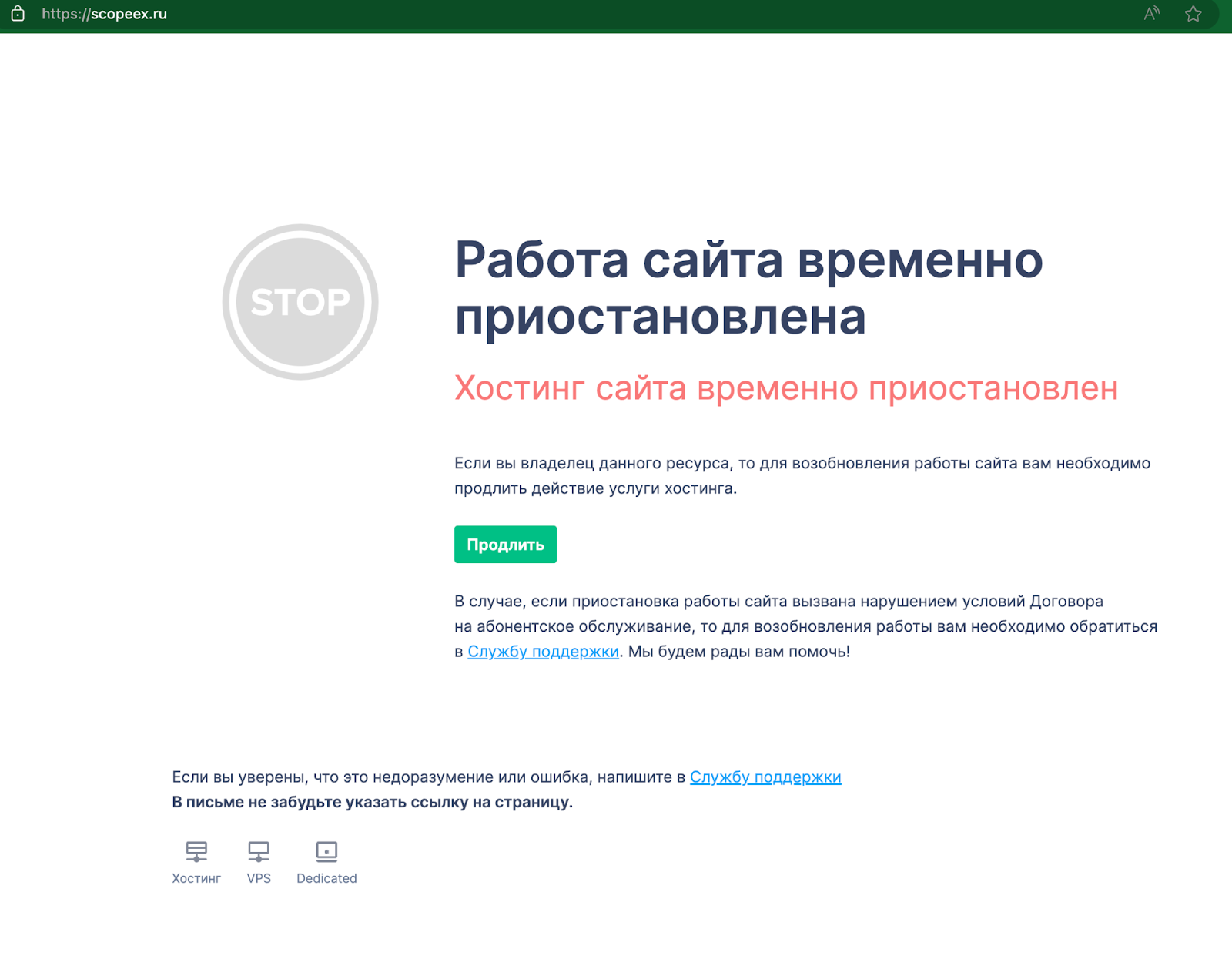The image size is (1232, 956).
Task: Open Службу поддержки link after Договора paragraph
Action: [543, 652]
